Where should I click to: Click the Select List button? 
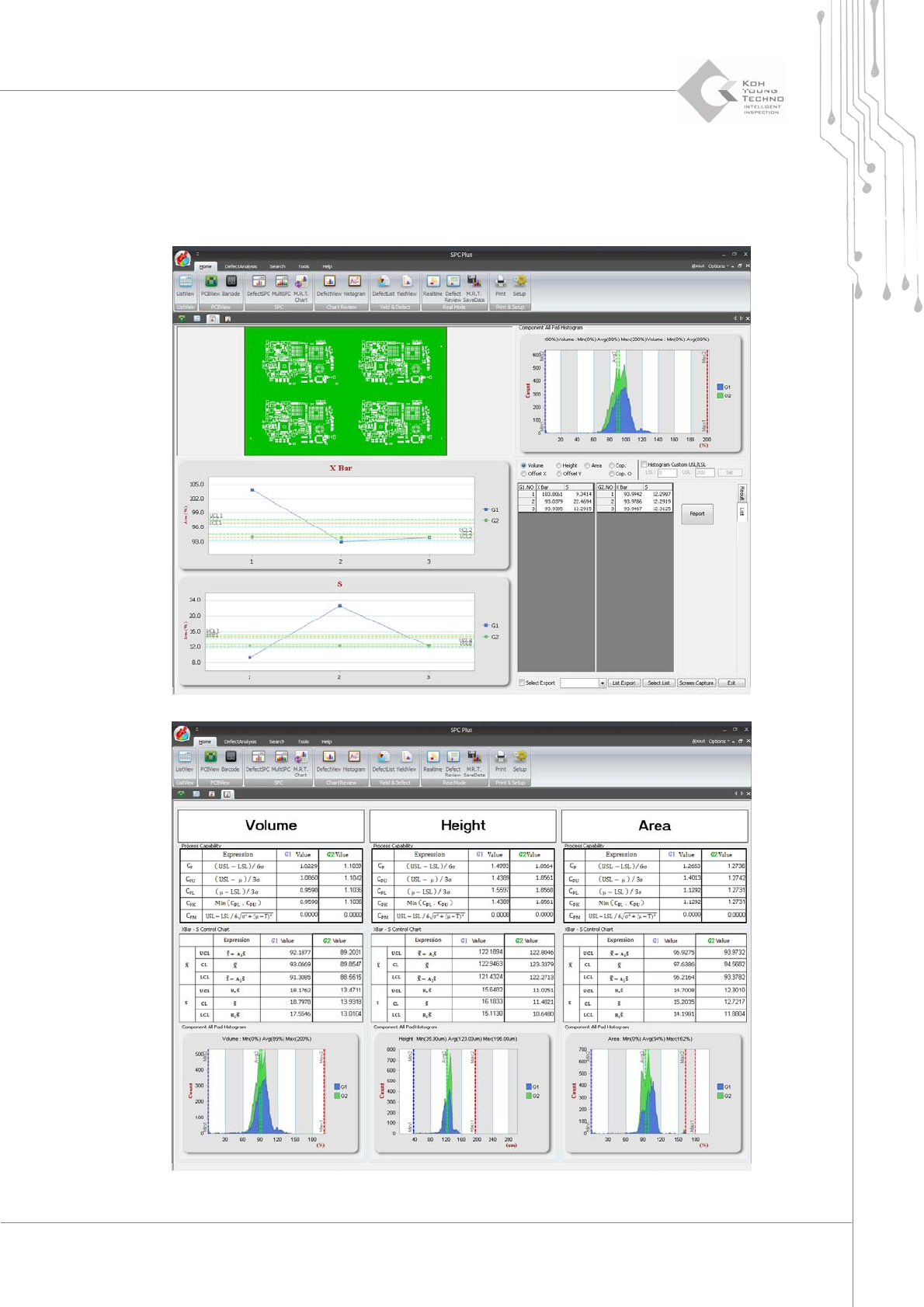pos(658,683)
